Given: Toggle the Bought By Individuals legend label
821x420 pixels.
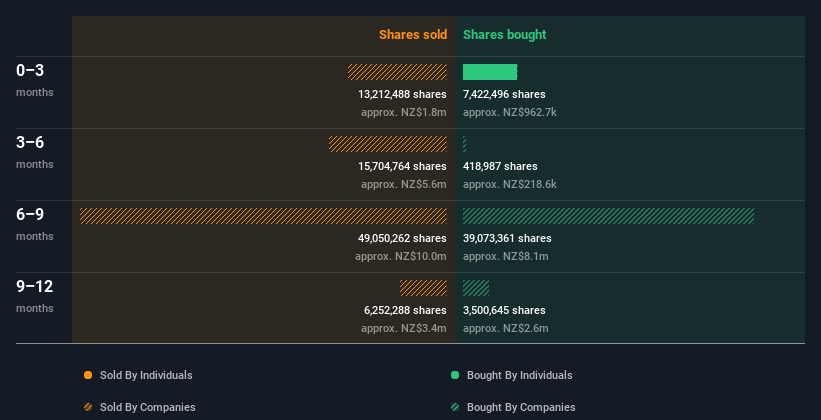Looking at the screenshot, I should (x=519, y=375).
